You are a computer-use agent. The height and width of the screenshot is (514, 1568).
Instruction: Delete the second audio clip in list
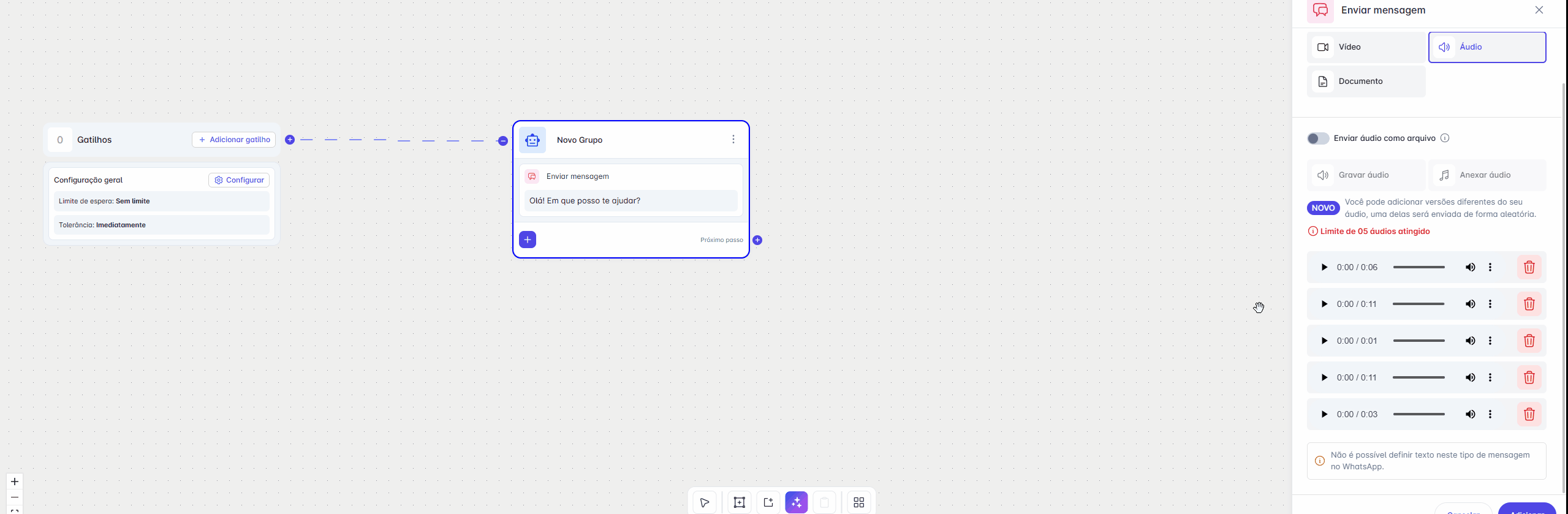pyautogui.click(x=1529, y=304)
